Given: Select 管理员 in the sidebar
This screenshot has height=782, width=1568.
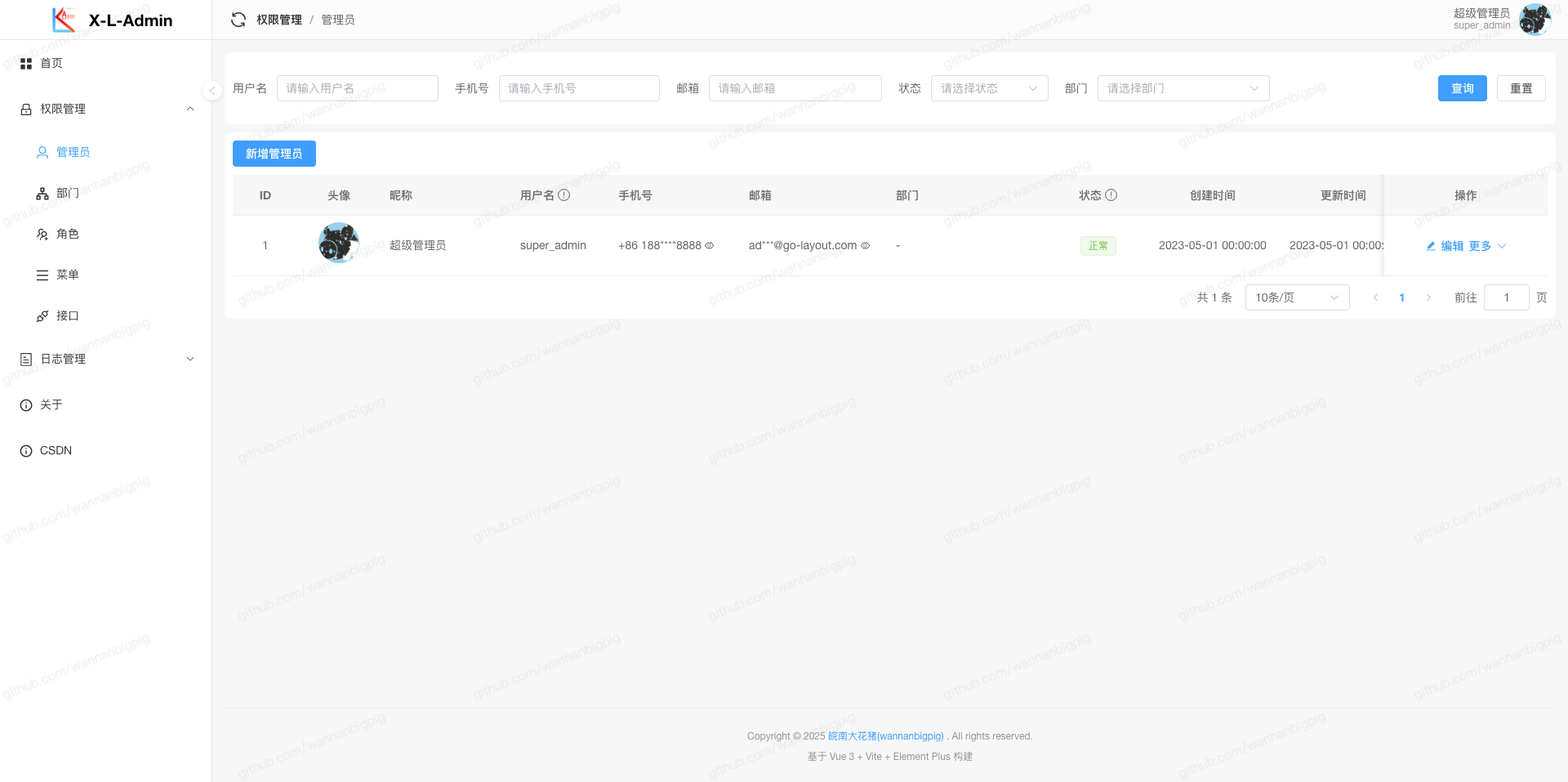Looking at the screenshot, I should [x=106, y=152].
